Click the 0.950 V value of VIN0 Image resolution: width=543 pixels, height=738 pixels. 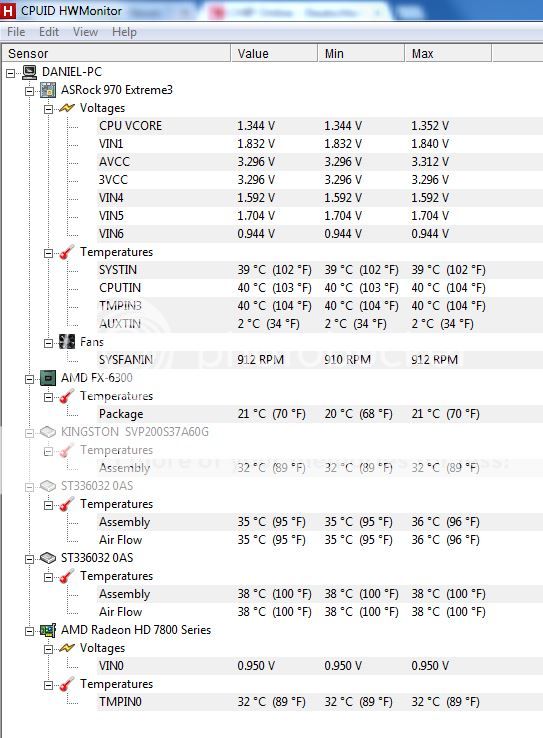pos(256,666)
